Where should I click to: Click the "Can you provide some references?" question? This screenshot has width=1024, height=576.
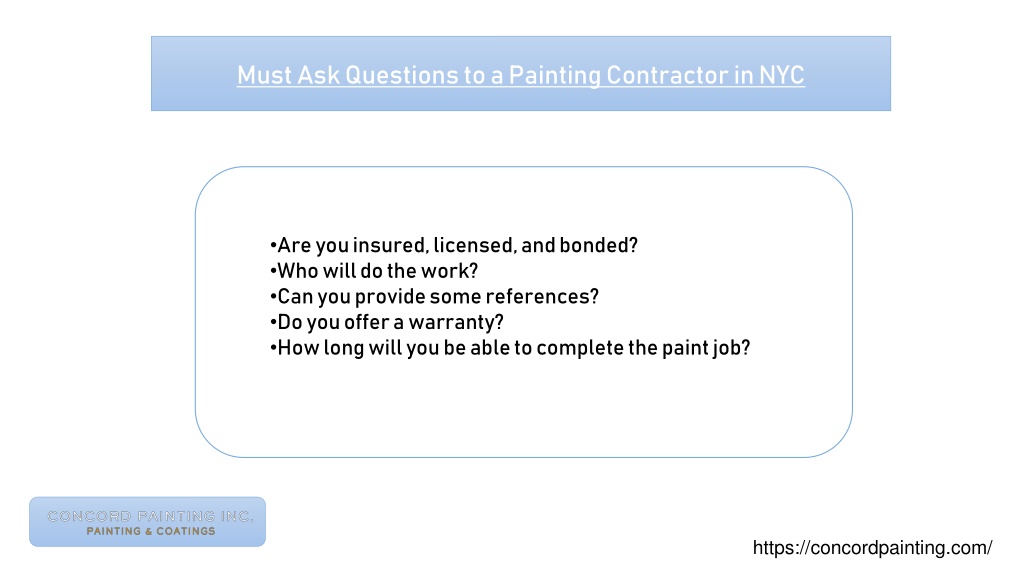point(434,296)
